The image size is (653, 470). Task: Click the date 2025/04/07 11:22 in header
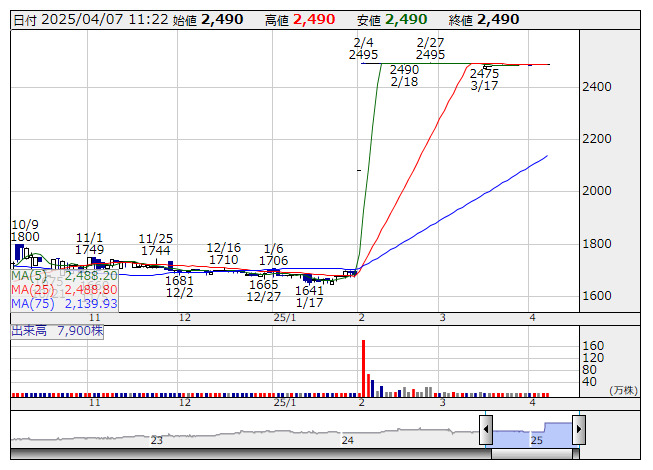pyautogui.click(x=105, y=20)
